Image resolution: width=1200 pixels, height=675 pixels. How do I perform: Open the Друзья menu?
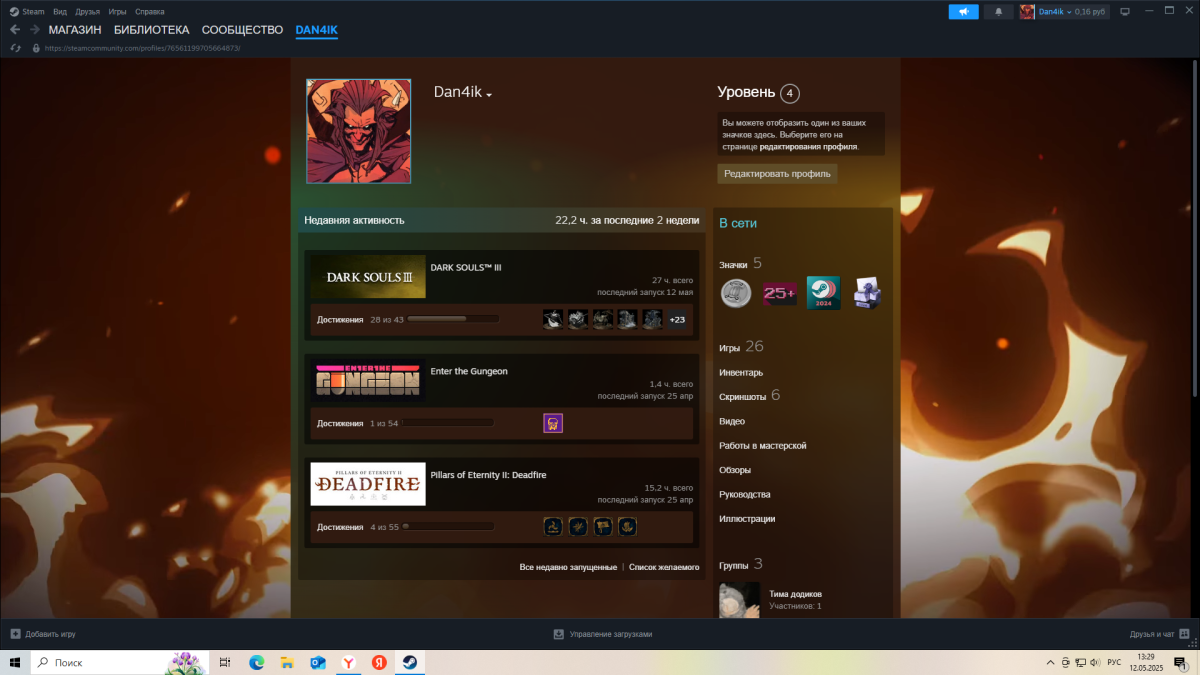(x=87, y=11)
